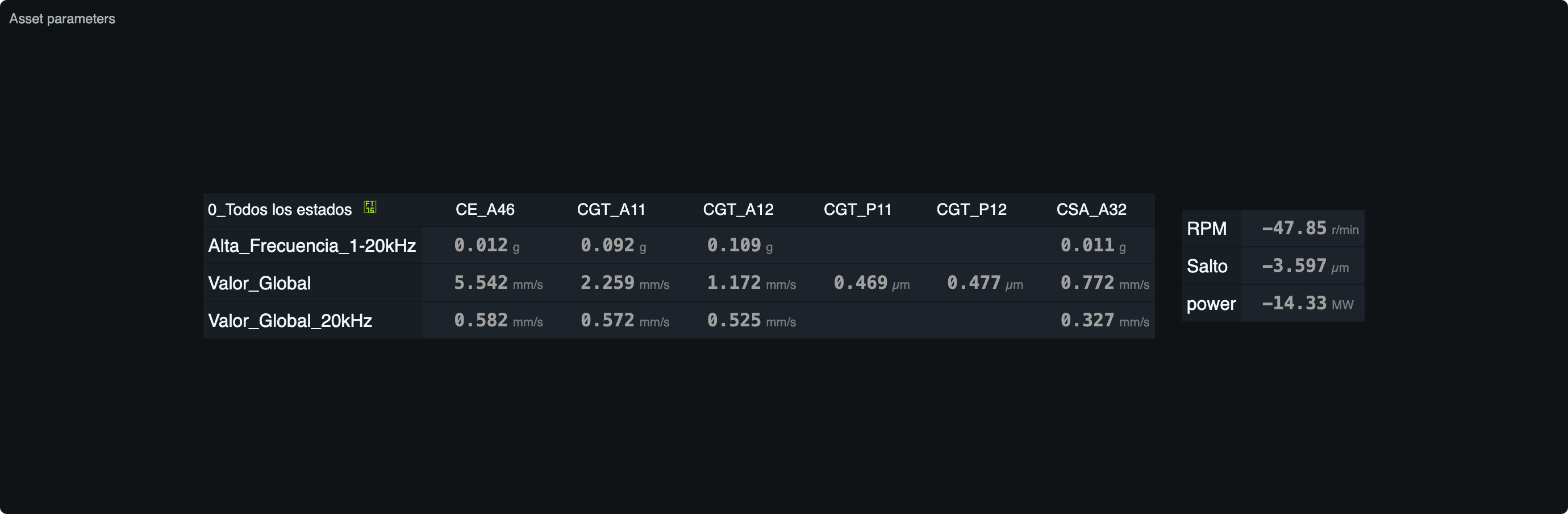Image resolution: width=1568 pixels, height=514 pixels.
Task: Select the RPM parameter label
Action: coord(1207,229)
